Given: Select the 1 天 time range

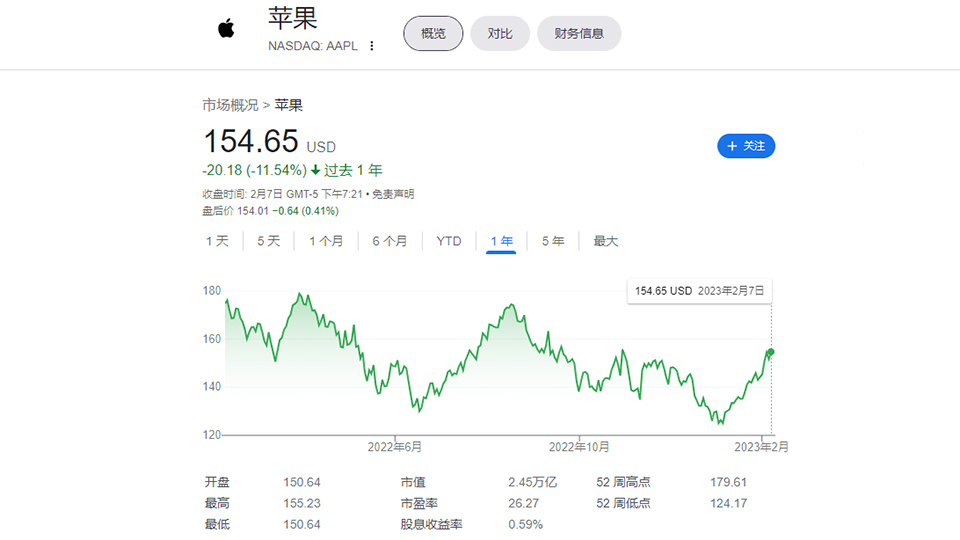Looking at the screenshot, I should click(217, 241).
